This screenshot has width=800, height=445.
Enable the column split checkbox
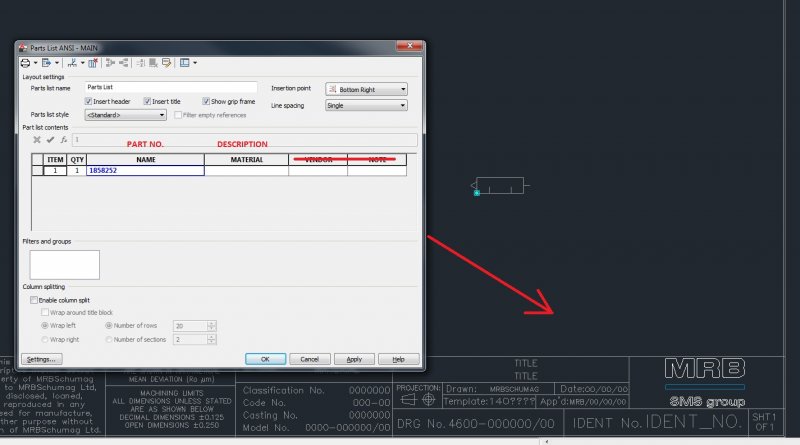pos(34,300)
